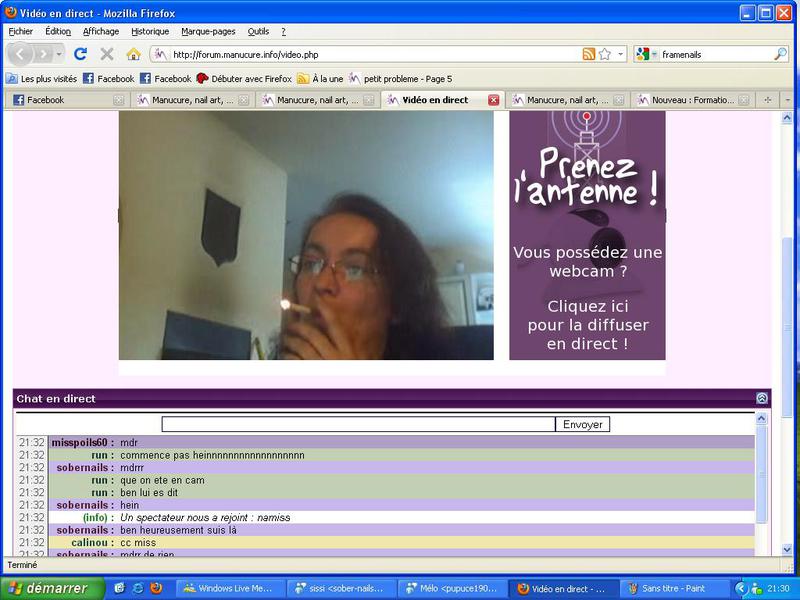Click the back navigation arrow
The height and width of the screenshot is (600, 800).
(22, 54)
